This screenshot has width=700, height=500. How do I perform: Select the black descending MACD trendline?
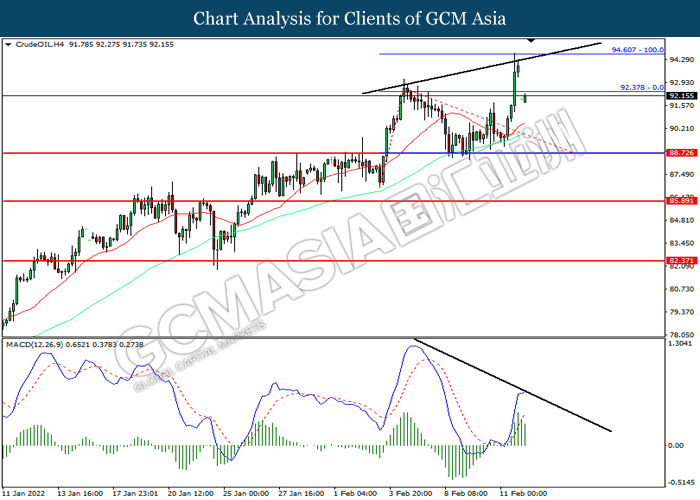click(x=513, y=385)
